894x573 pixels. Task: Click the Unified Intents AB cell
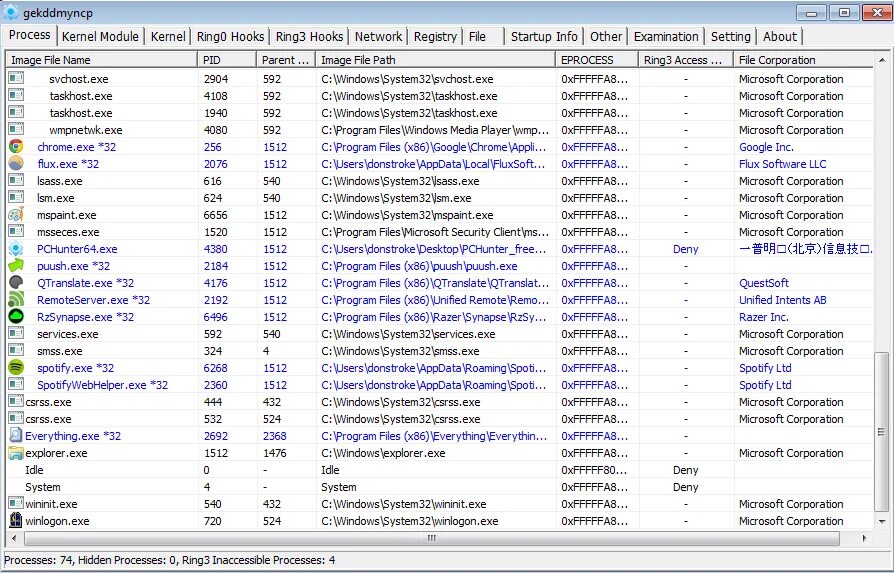pyautogui.click(x=782, y=300)
